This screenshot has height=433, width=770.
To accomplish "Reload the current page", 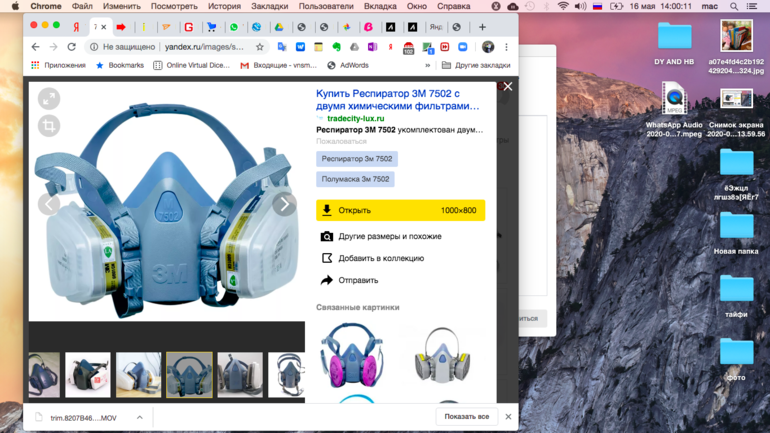I will coord(72,47).
